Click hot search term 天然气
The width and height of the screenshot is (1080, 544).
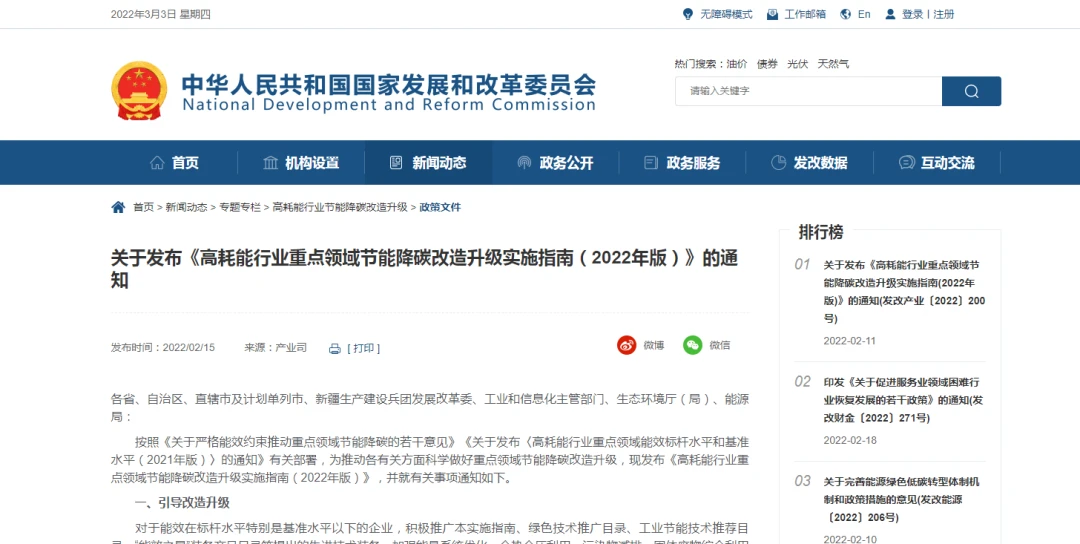pyautogui.click(x=833, y=63)
